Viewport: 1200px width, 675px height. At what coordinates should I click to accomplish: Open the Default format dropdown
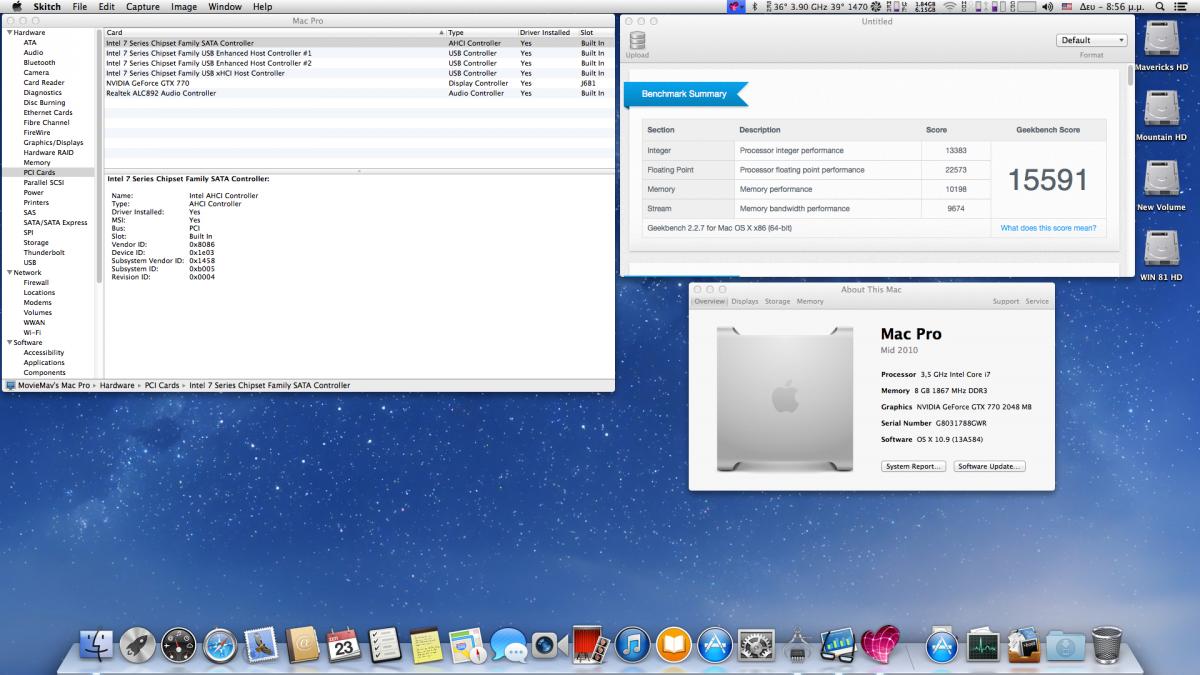(x=1091, y=40)
